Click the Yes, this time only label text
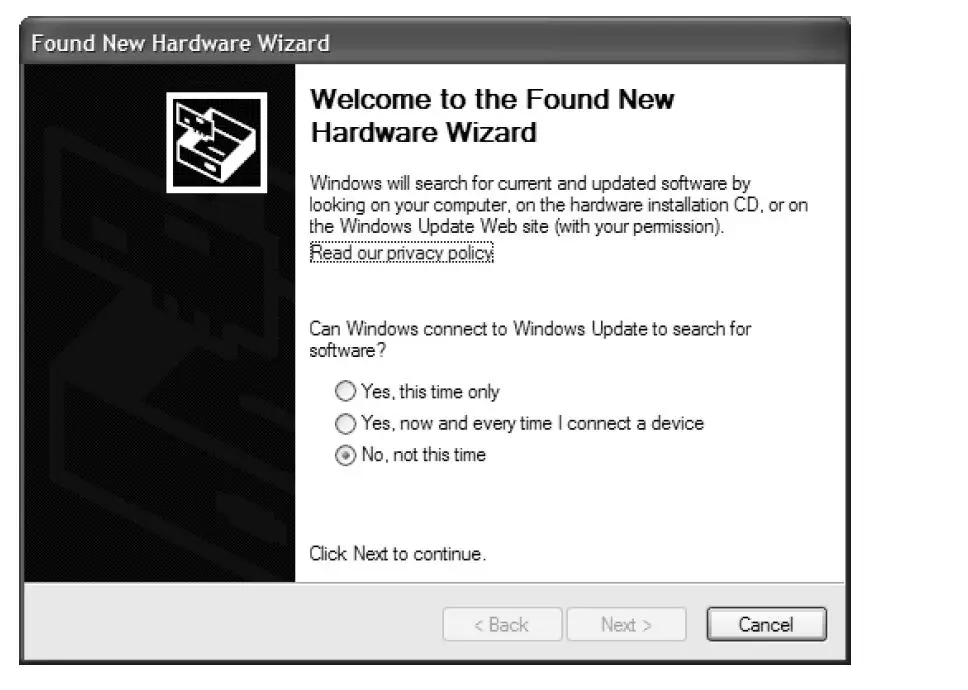 click(x=430, y=392)
